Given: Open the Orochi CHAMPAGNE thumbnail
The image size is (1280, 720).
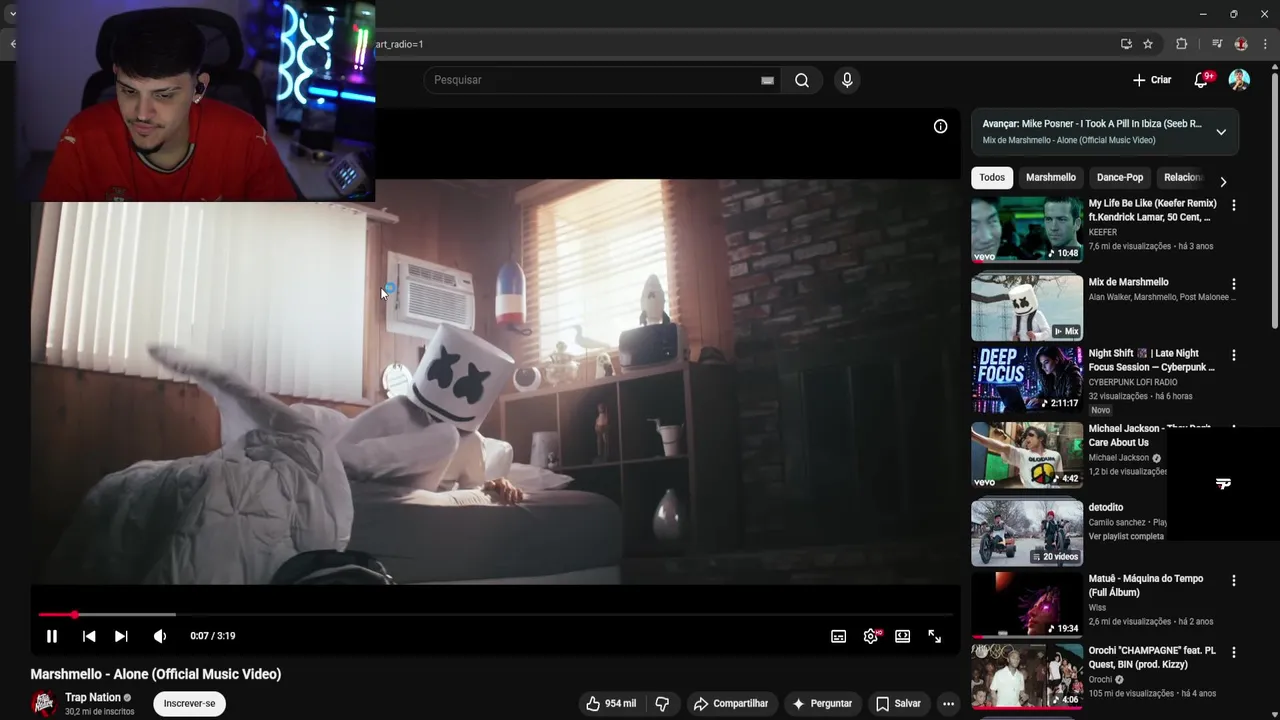Looking at the screenshot, I should (x=1027, y=676).
